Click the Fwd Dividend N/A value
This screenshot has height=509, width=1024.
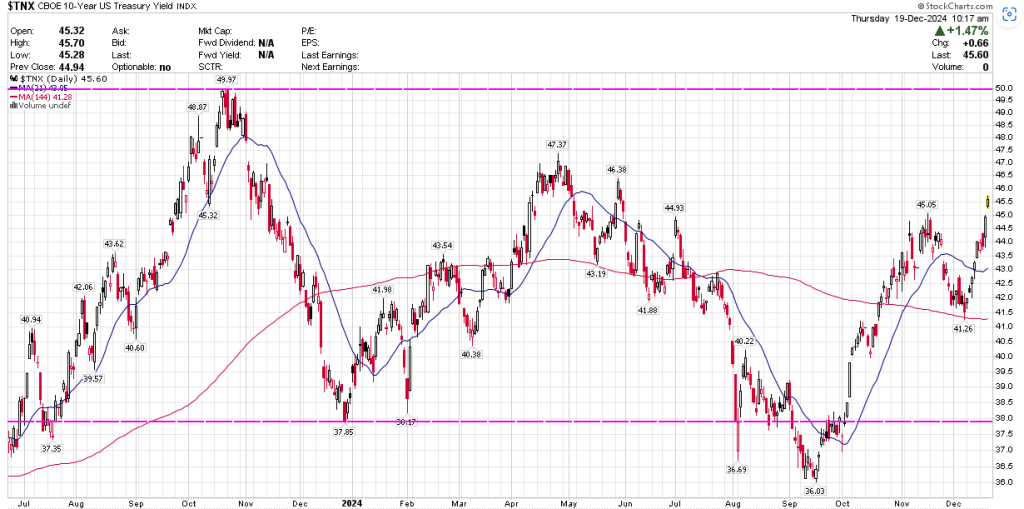point(266,43)
